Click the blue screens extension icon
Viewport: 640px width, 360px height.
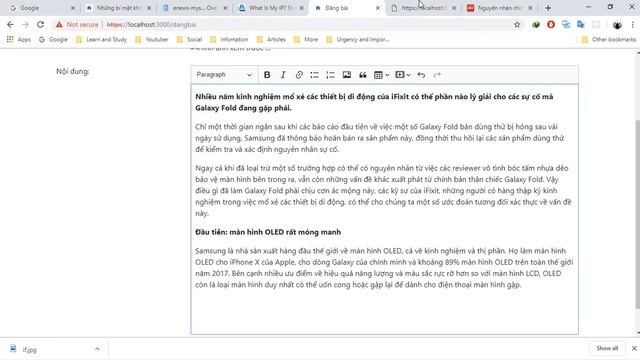566,24
